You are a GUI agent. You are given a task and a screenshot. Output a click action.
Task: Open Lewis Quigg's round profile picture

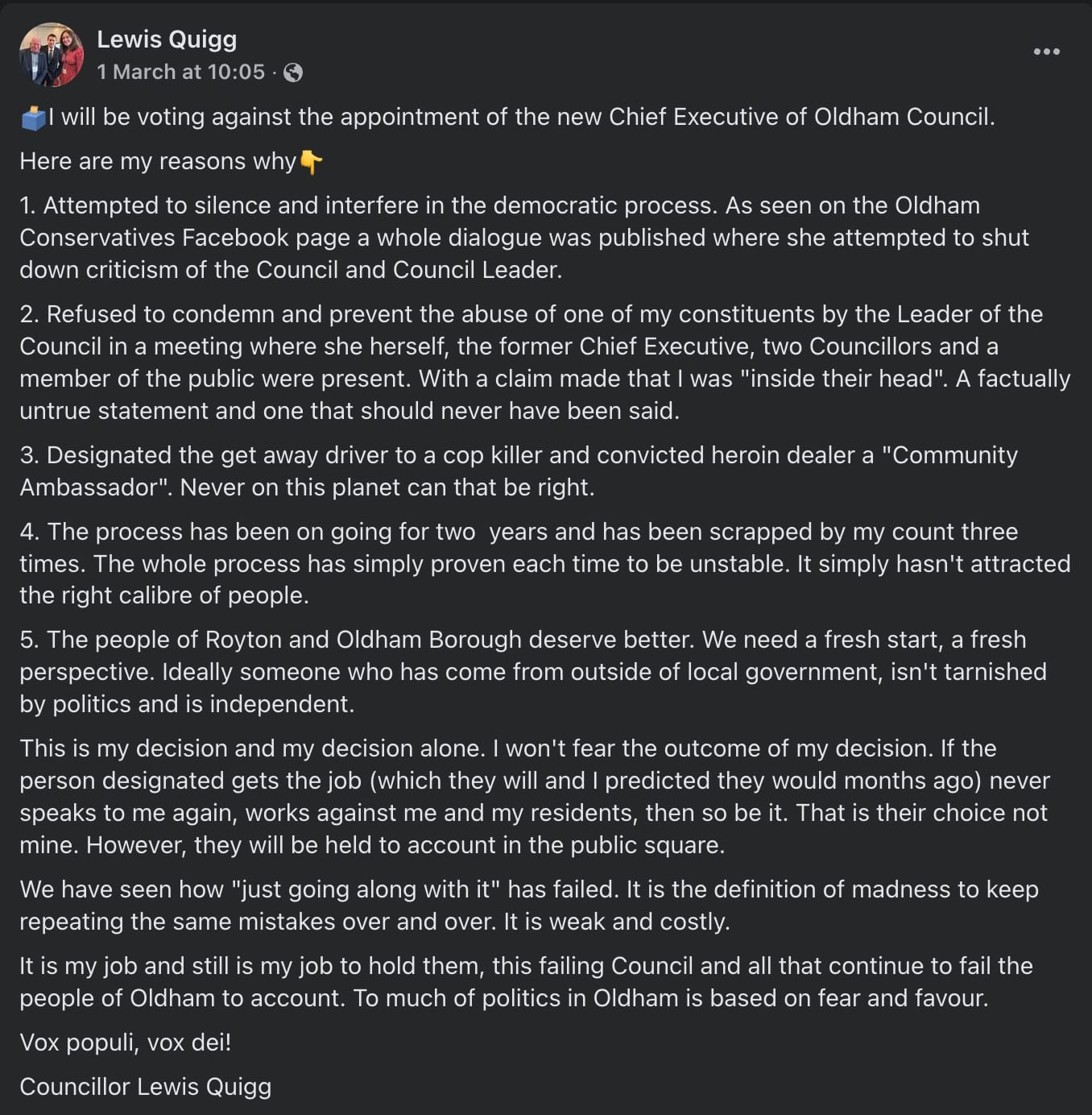[52, 55]
